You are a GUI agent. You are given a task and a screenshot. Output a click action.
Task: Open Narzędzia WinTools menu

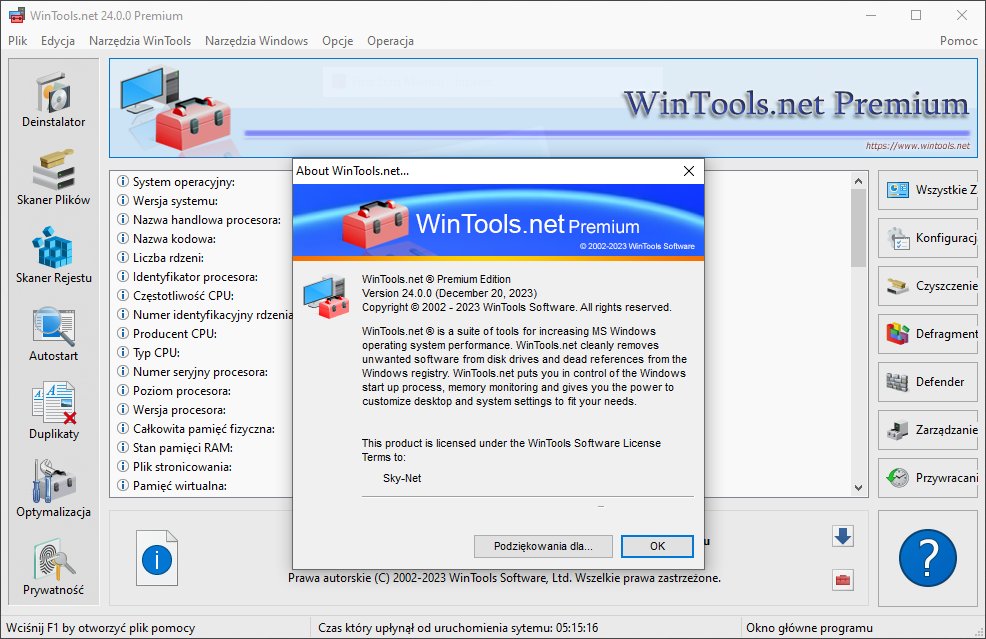140,41
